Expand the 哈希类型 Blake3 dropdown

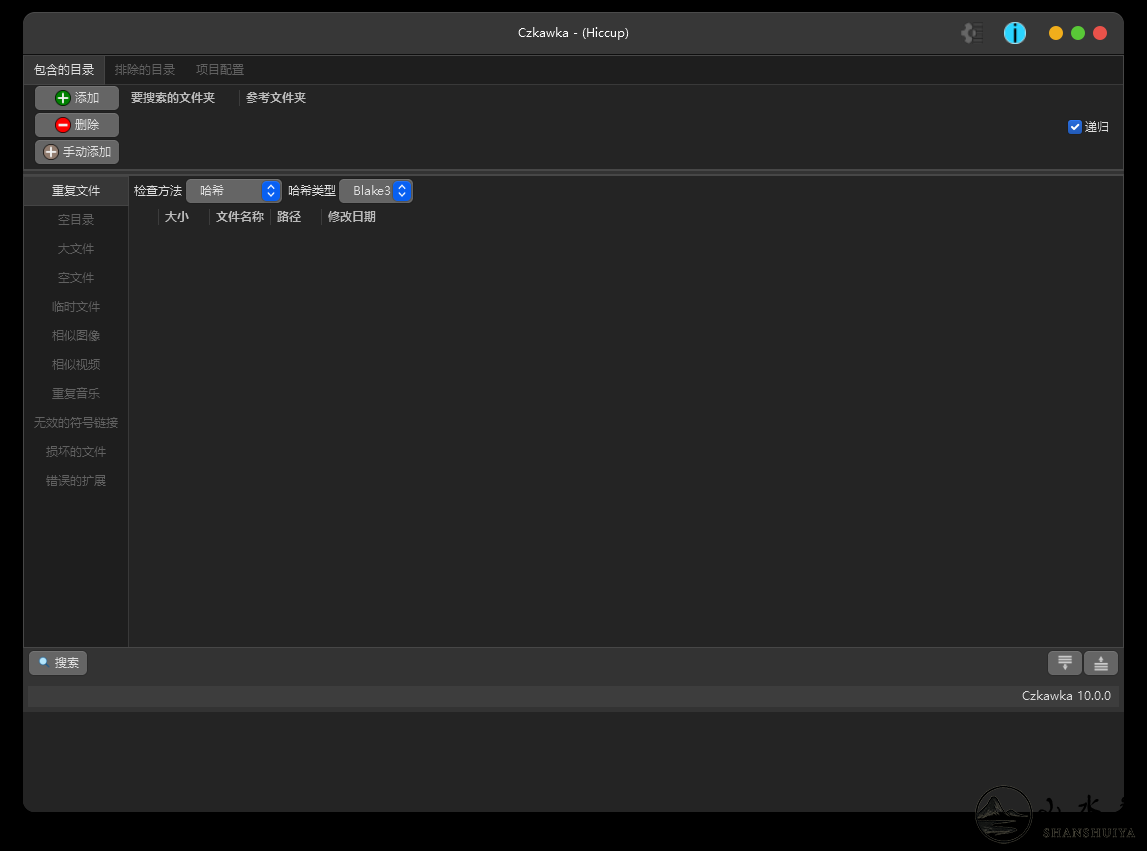[x=375, y=191]
